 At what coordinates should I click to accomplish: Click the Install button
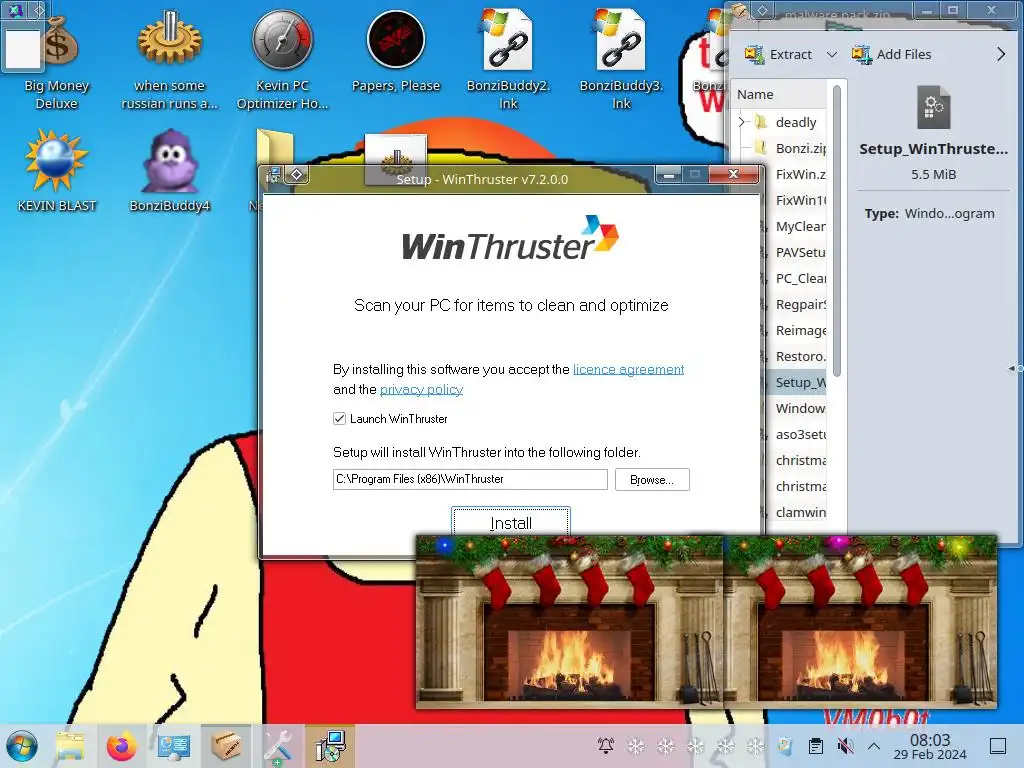click(511, 522)
